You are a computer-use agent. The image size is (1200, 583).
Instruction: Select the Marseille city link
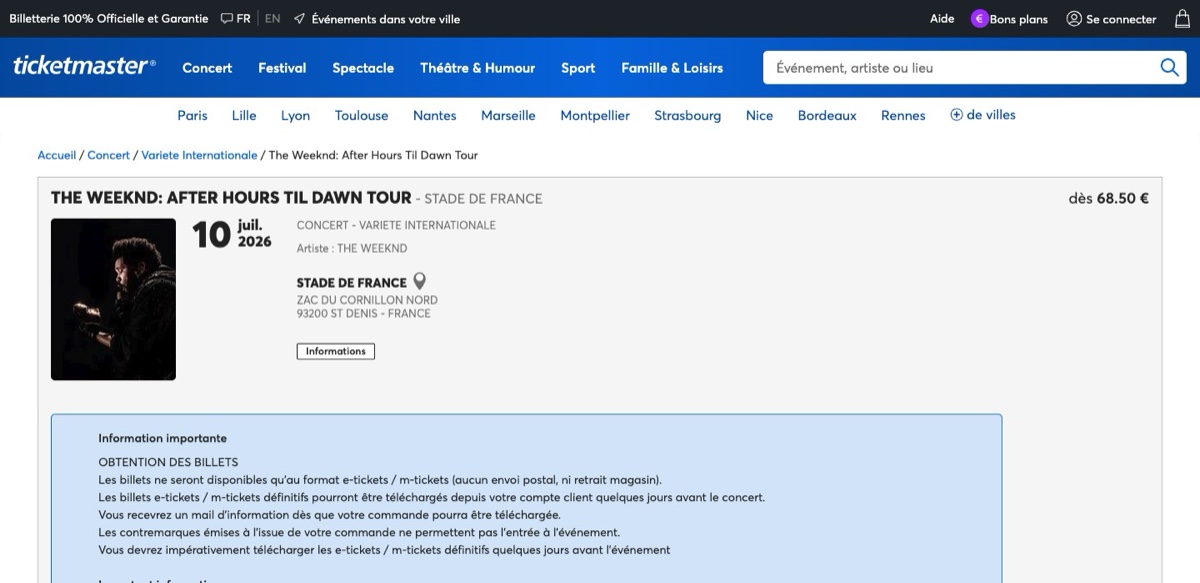coord(508,115)
